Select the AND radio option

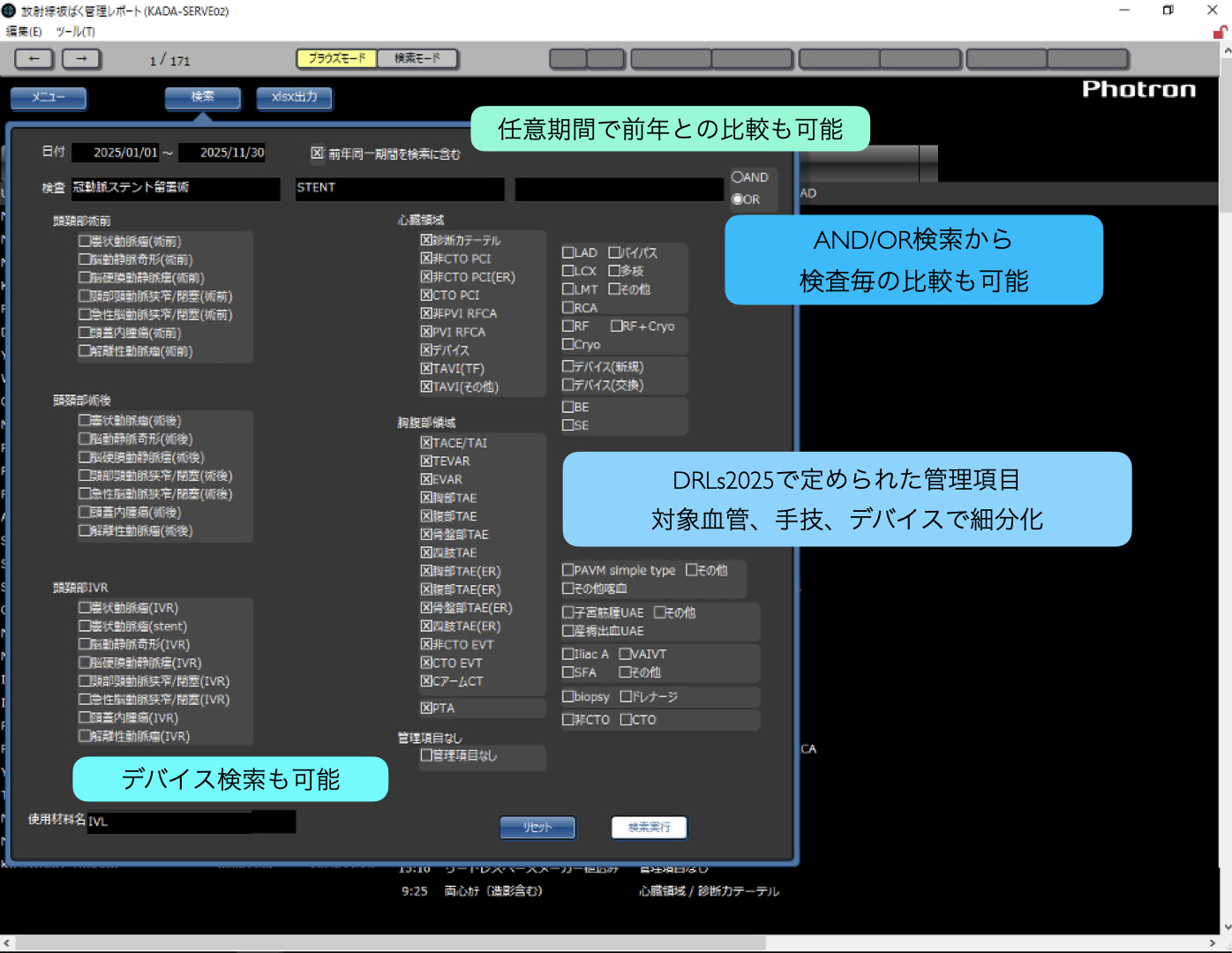[737, 176]
